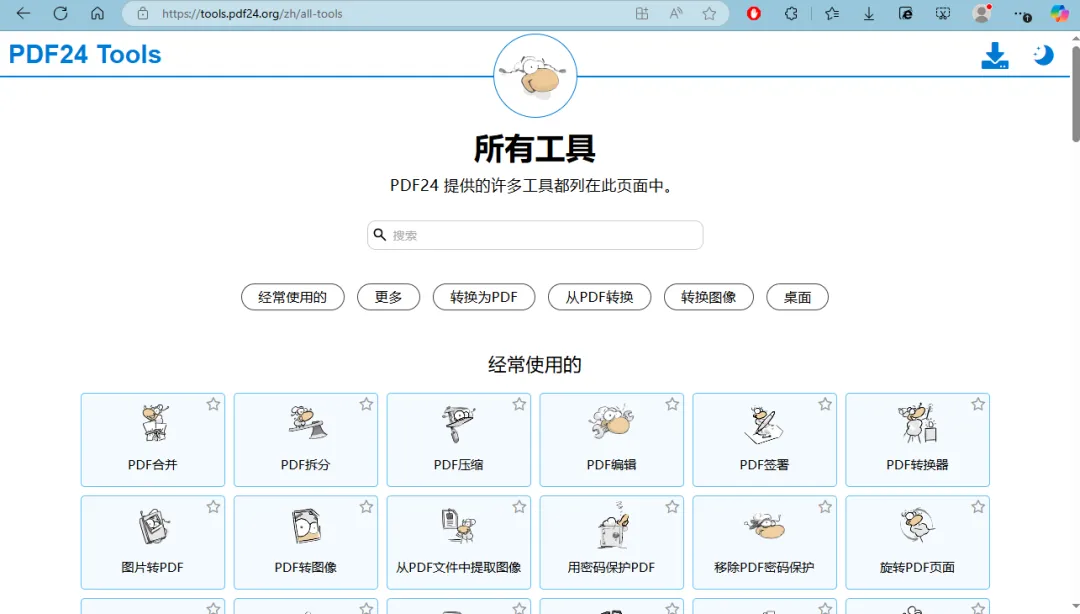Add page to favorites star in address bar
The height and width of the screenshot is (614, 1080).
(709, 13)
